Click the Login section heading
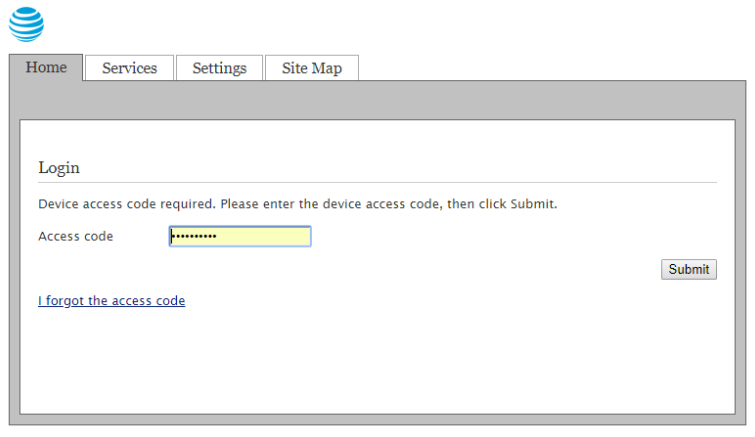This screenshot has height=437, width=755. click(59, 167)
